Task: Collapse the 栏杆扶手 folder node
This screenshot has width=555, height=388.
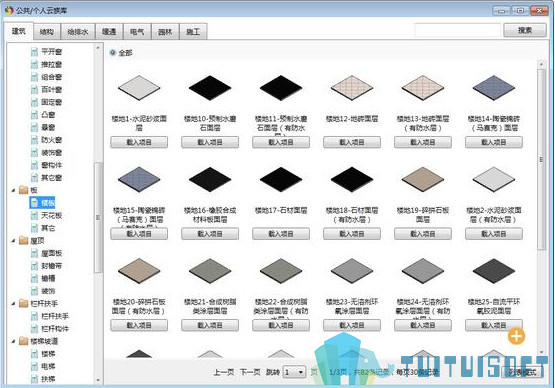Action: pyautogui.click(x=13, y=304)
